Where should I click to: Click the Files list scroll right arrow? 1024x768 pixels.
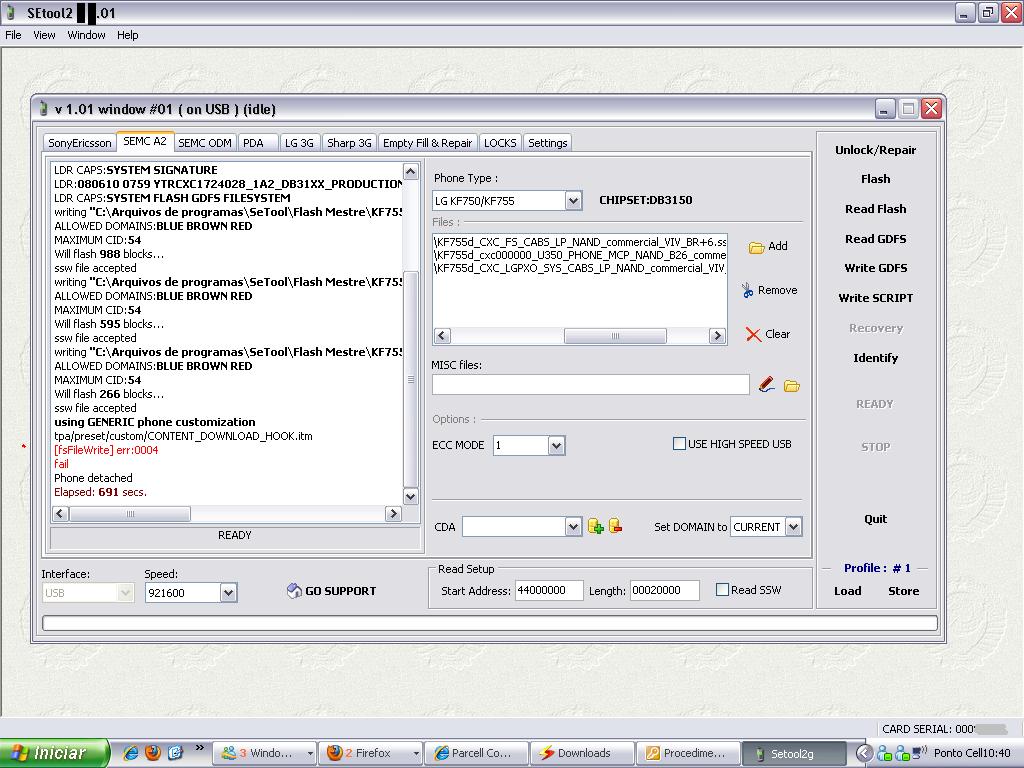717,336
